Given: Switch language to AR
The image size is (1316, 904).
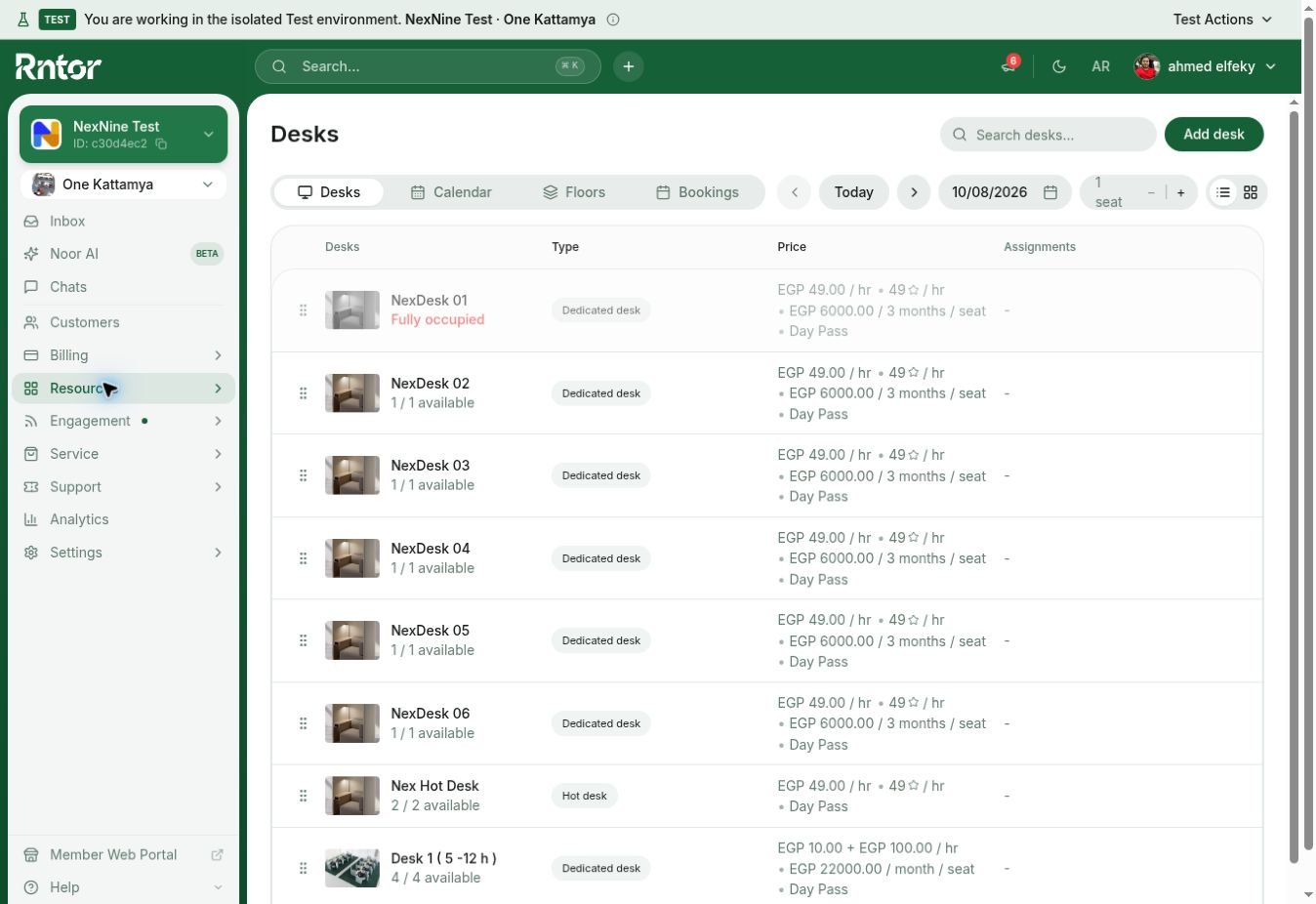Looking at the screenshot, I should 1100,66.
